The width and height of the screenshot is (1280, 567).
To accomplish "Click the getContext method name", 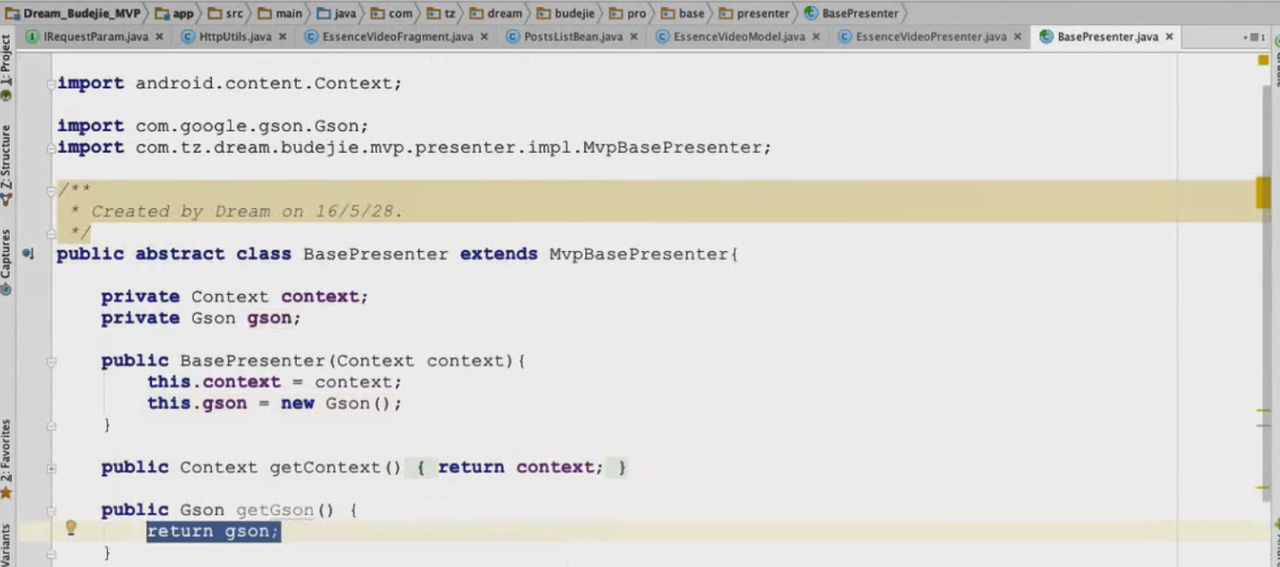I will [325, 467].
